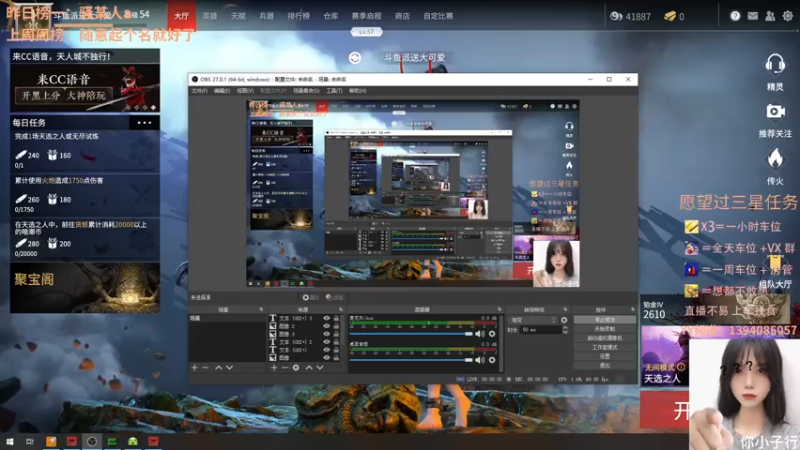Open the 工具(T) menu in OBS

click(334, 91)
